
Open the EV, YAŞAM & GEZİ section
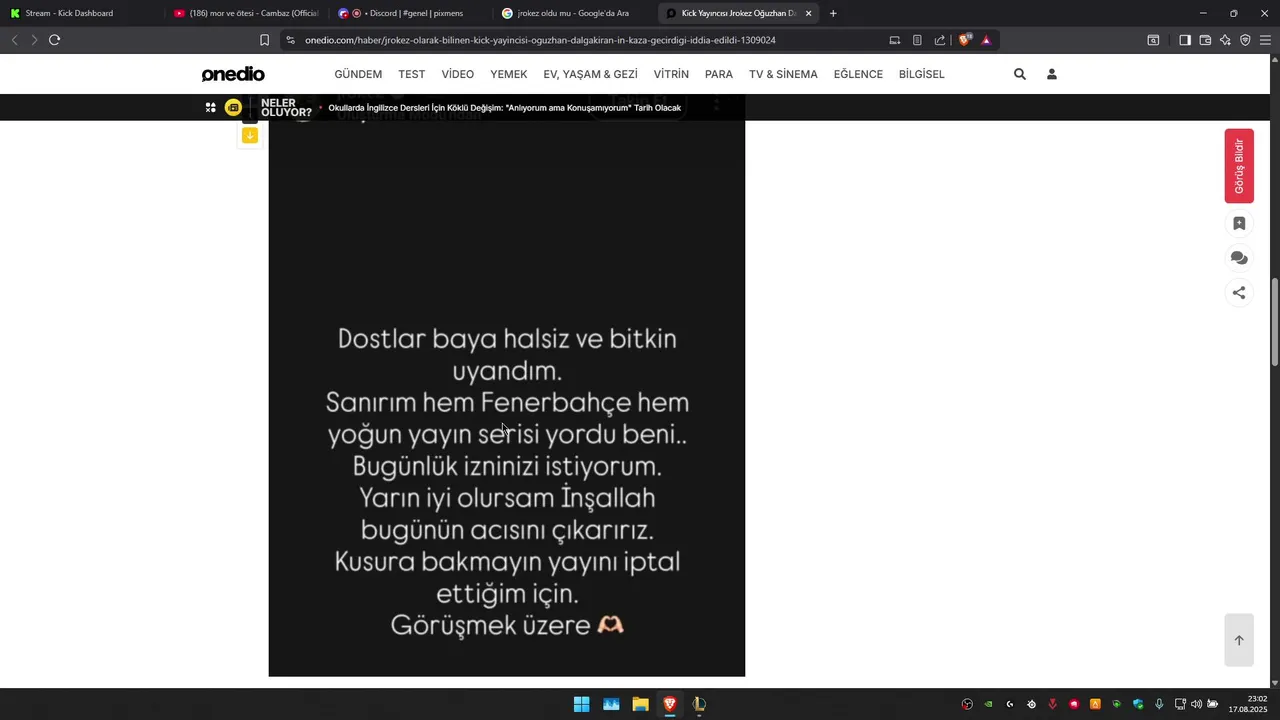(590, 74)
